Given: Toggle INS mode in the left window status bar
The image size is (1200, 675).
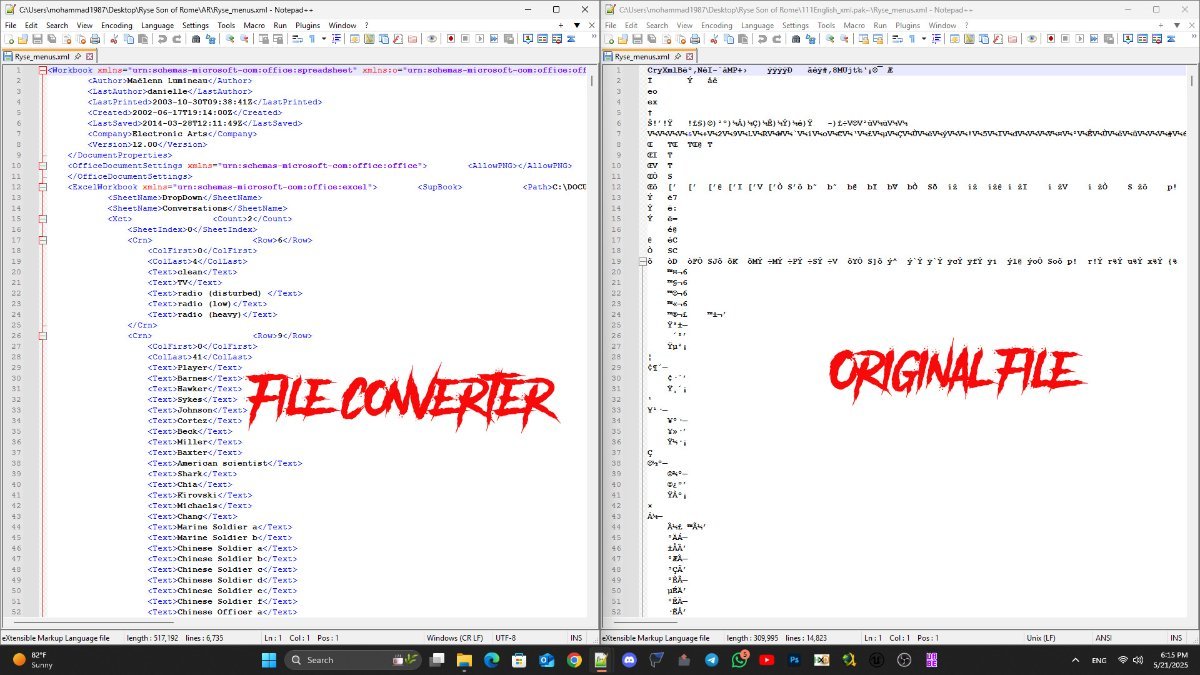Looking at the screenshot, I should pos(575,637).
